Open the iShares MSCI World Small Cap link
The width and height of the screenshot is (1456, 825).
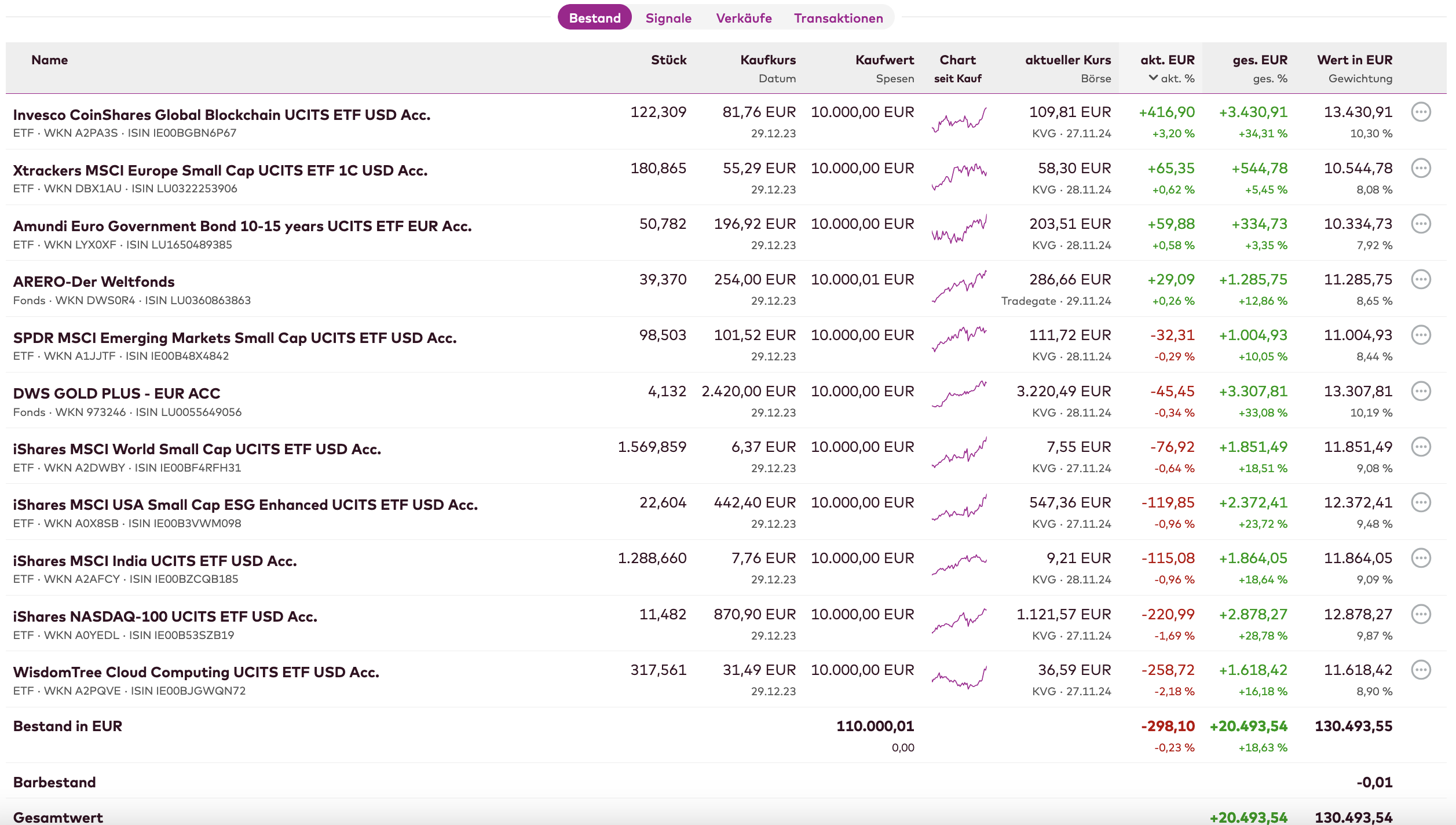tap(197, 449)
